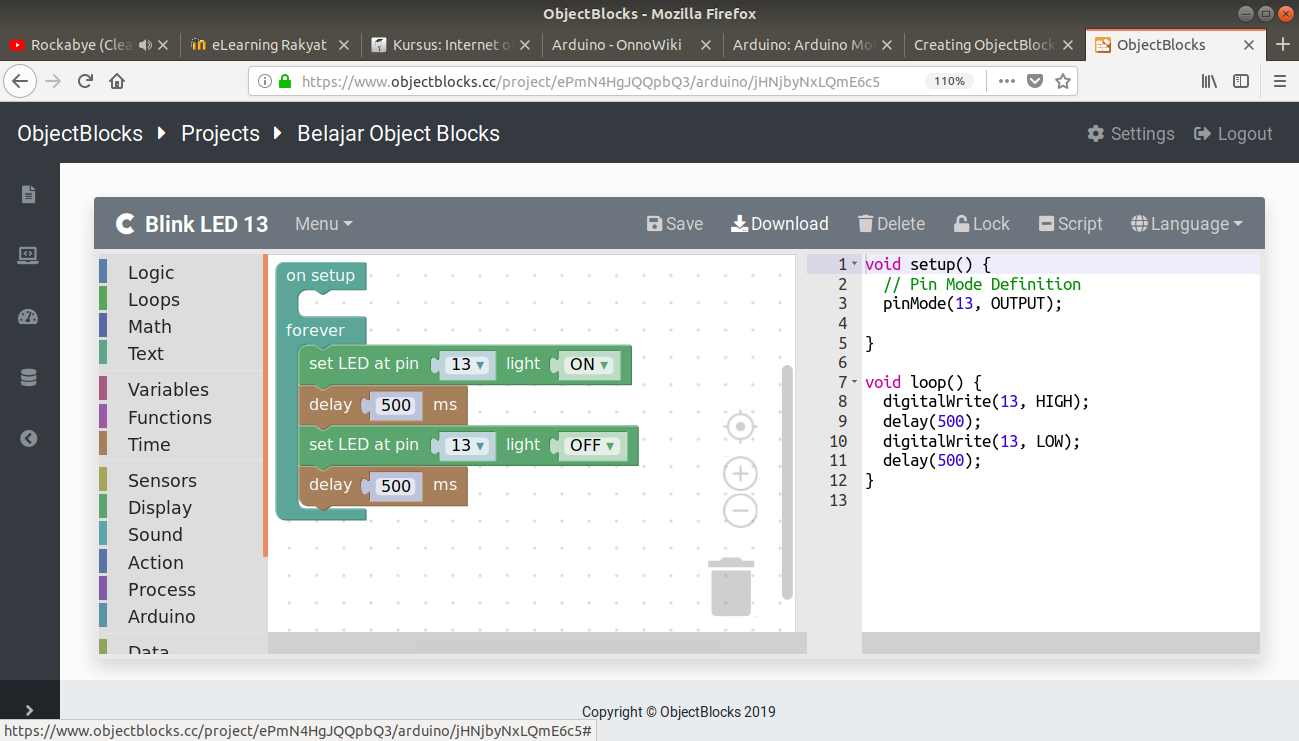This screenshot has width=1299, height=741.
Task: Toggle the Script code panel
Action: pos(1070,224)
